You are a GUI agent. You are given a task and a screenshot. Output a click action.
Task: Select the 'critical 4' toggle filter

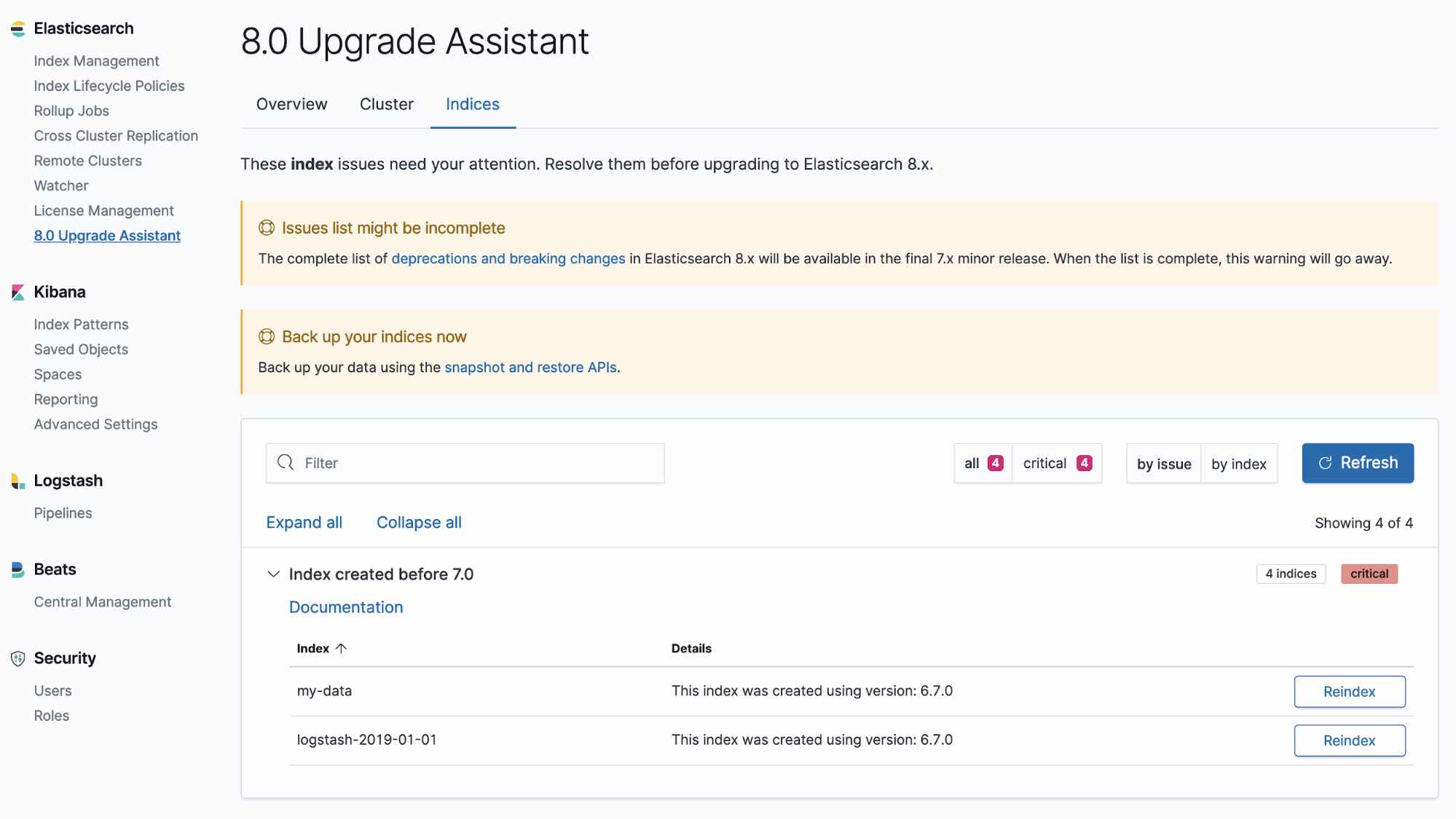[1055, 462]
